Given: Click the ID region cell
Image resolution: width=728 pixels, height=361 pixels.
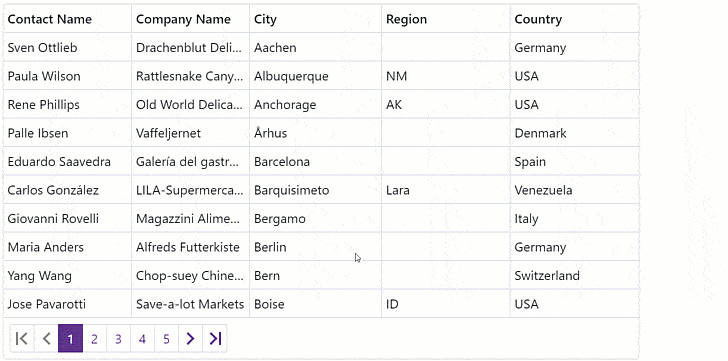Looking at the screenshot, I should tap(446, 304).
